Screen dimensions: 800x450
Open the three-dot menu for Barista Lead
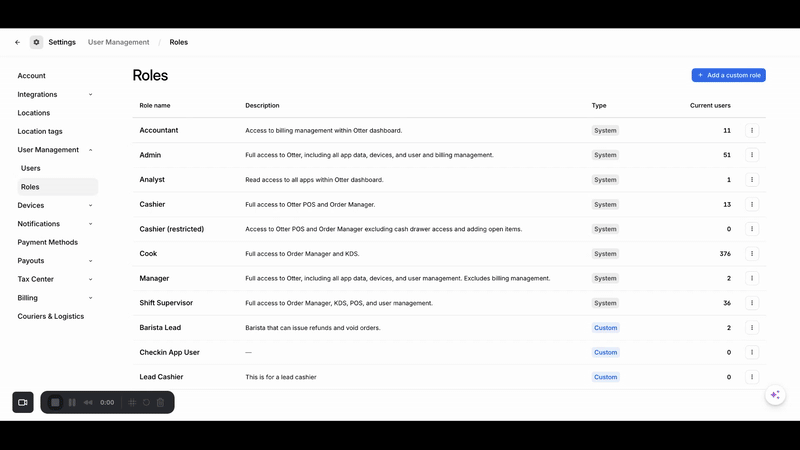[x=752, y=327]
